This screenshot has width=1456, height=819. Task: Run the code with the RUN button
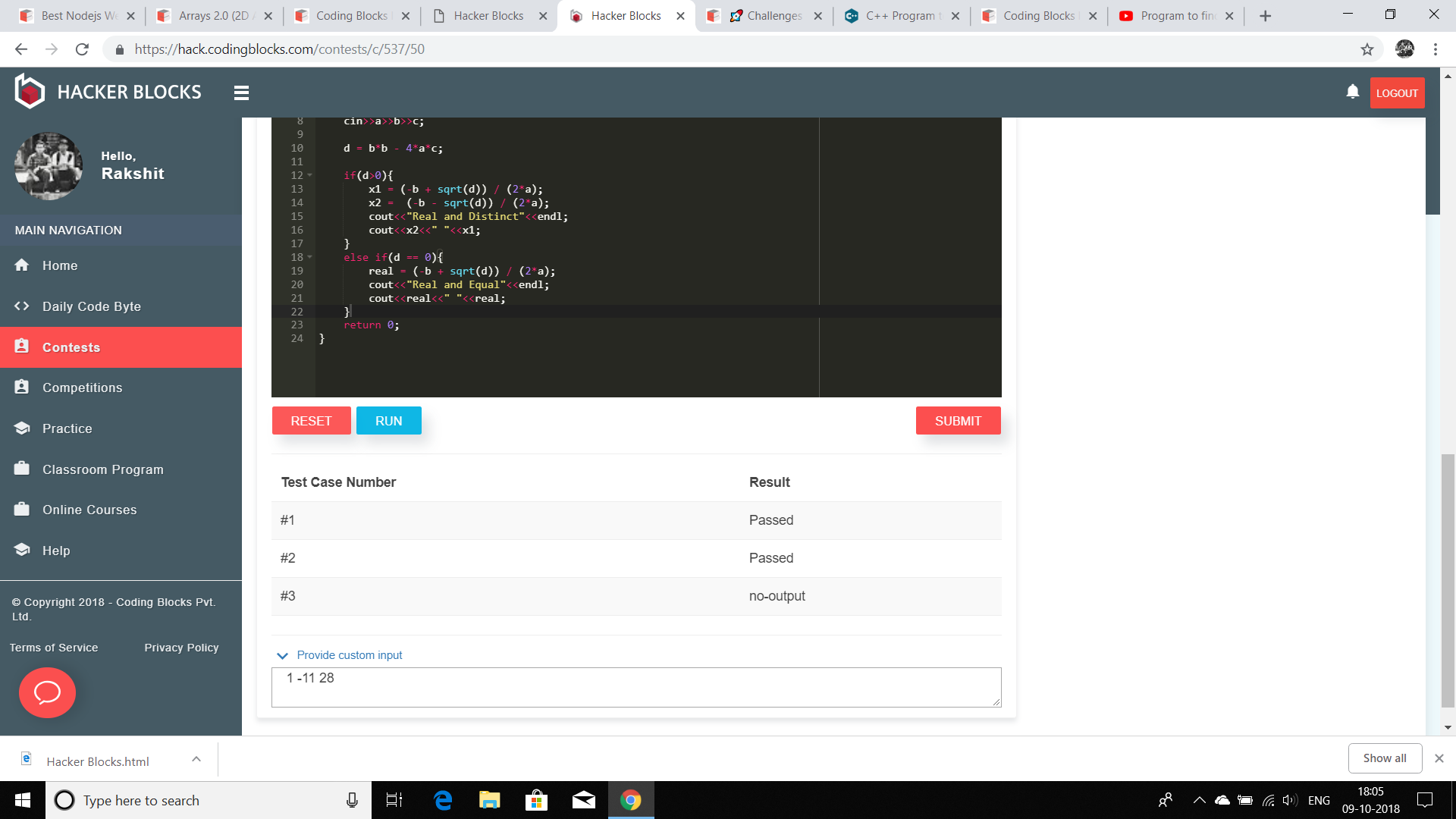388,421
